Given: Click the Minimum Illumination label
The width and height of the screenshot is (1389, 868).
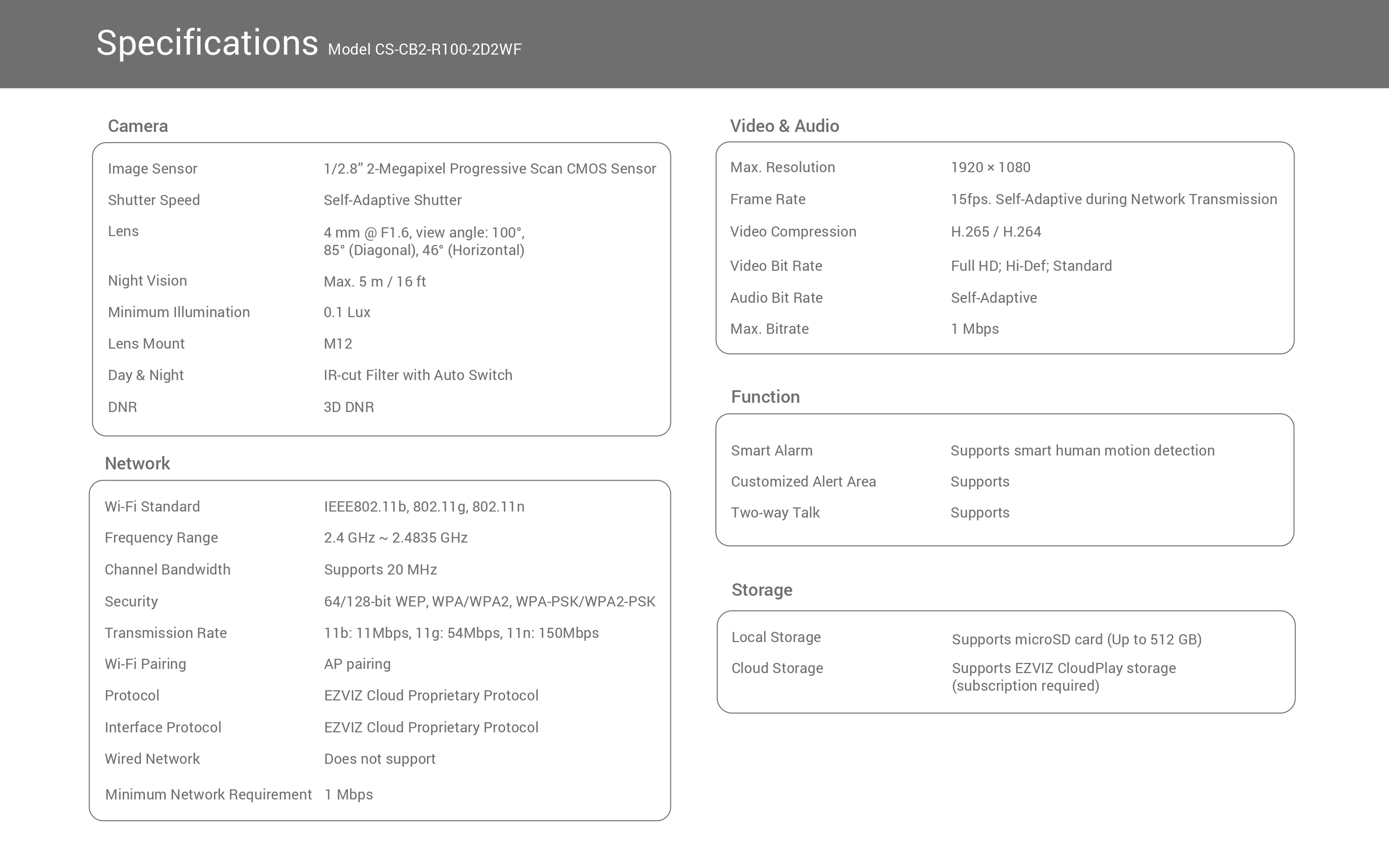Looking at the screenshot, I should 179,312.
